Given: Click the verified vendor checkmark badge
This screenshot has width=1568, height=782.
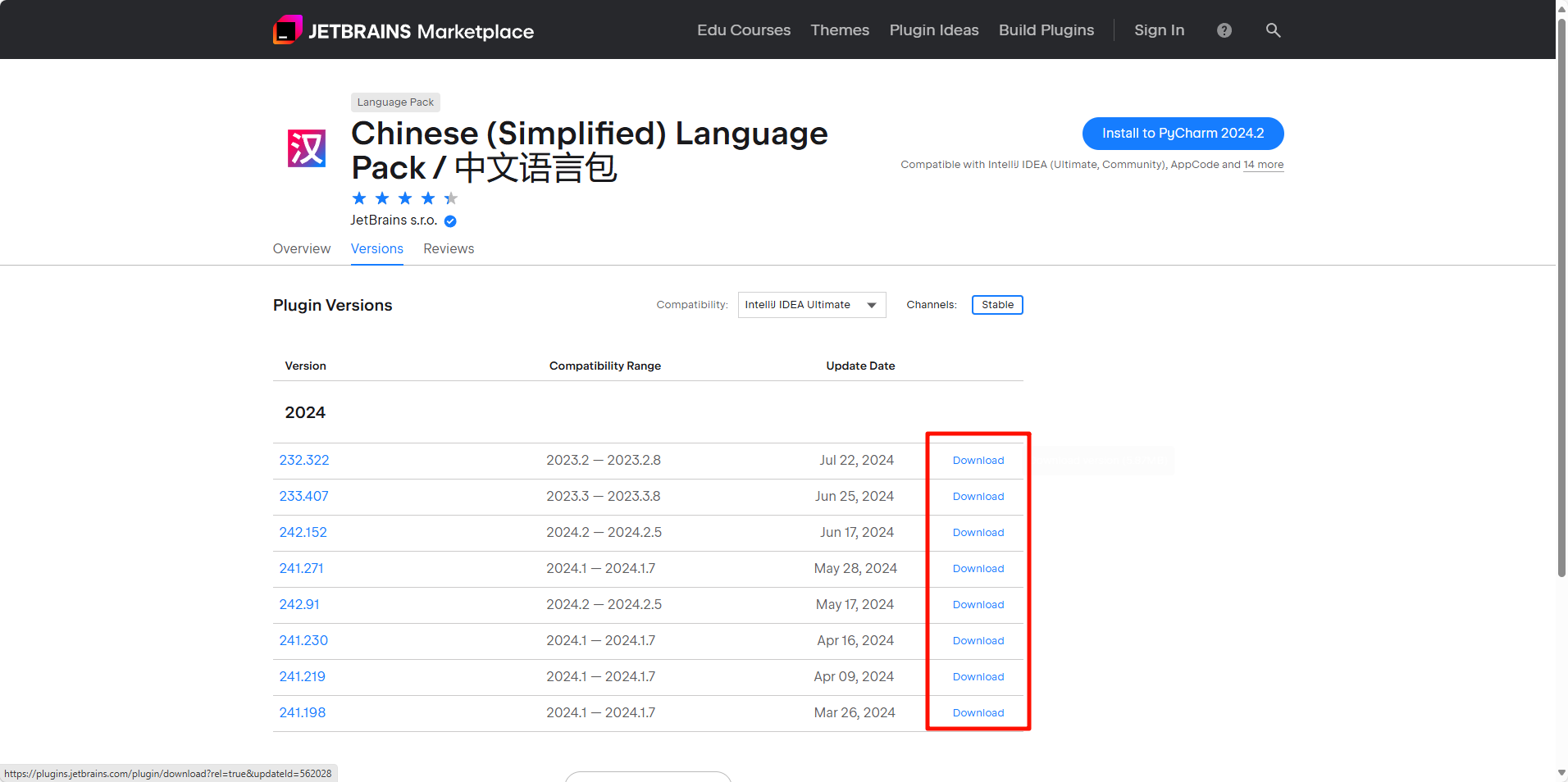Looking at the screenshot, I should (x=450, y=221).
